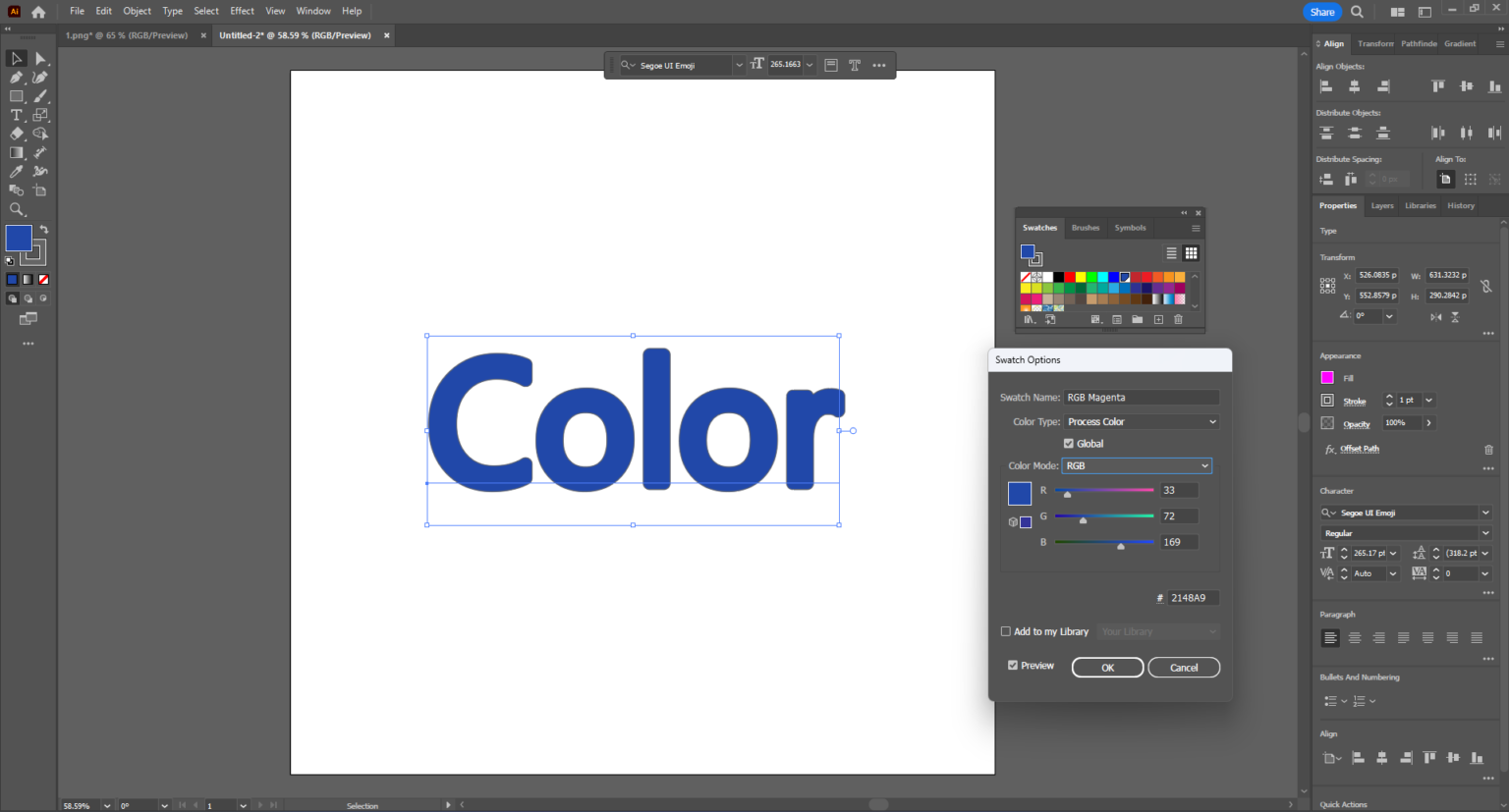Viewport: 1509px width, 812px height.
Task: Uncheck the Global option in Swatch Options
Action: click(1068, 443)
